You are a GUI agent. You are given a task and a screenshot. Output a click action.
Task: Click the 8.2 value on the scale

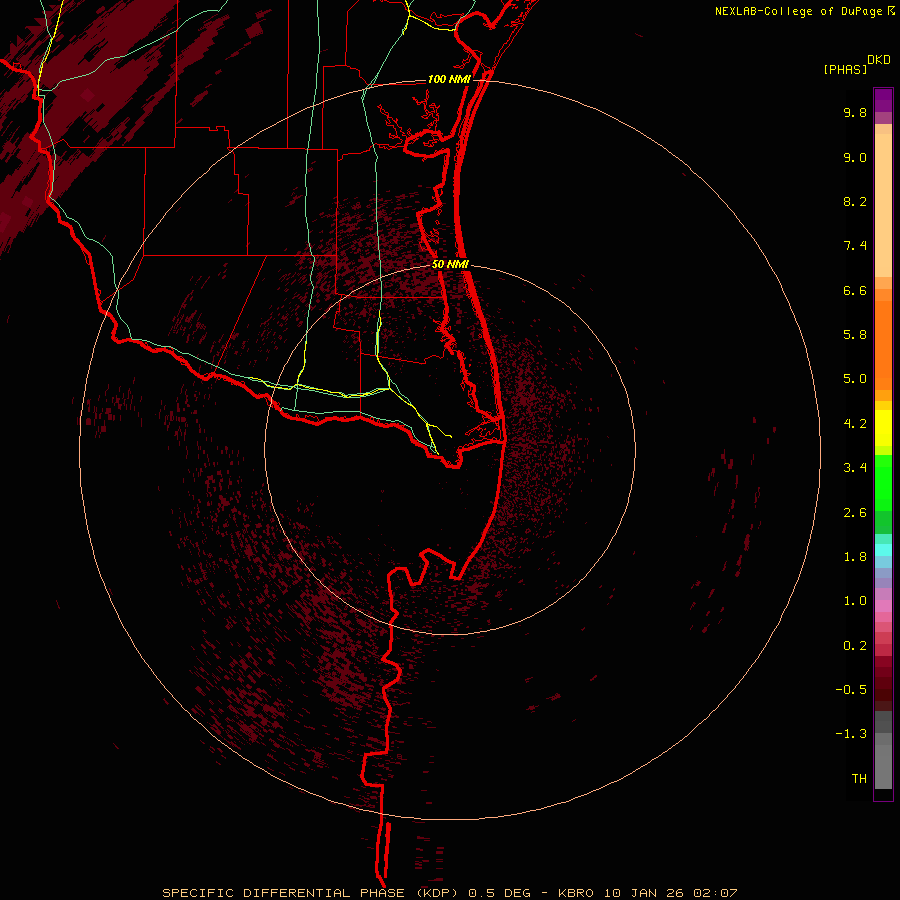click(855, 201)
